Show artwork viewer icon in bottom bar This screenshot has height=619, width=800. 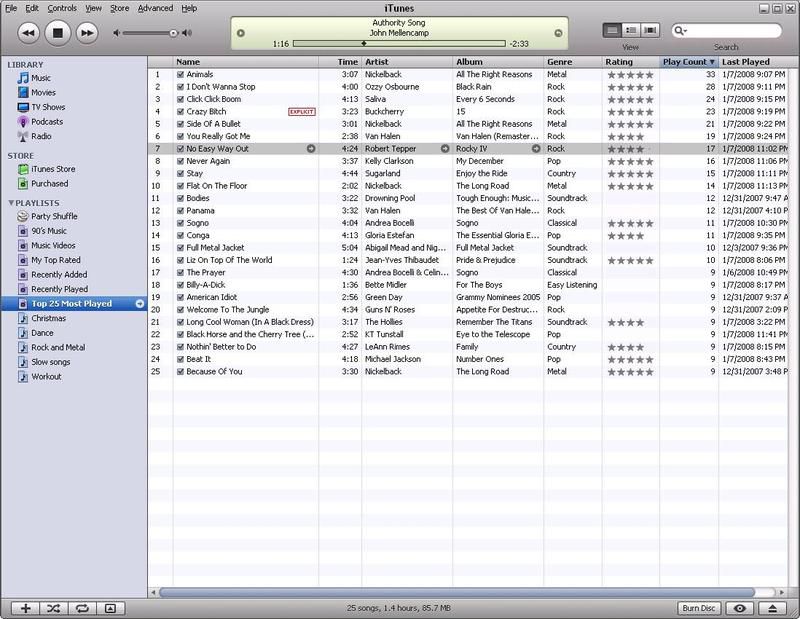tap(110, 608)
